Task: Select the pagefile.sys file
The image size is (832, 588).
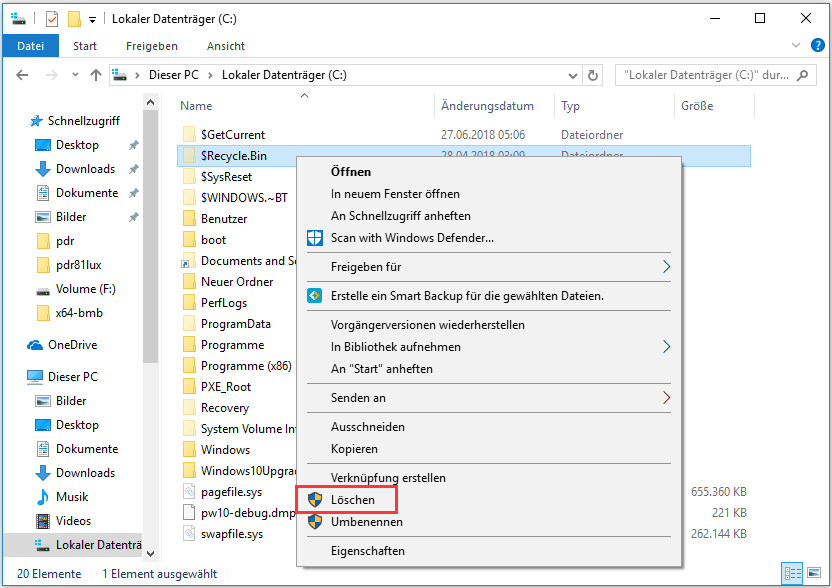Action: click(231, 492)
